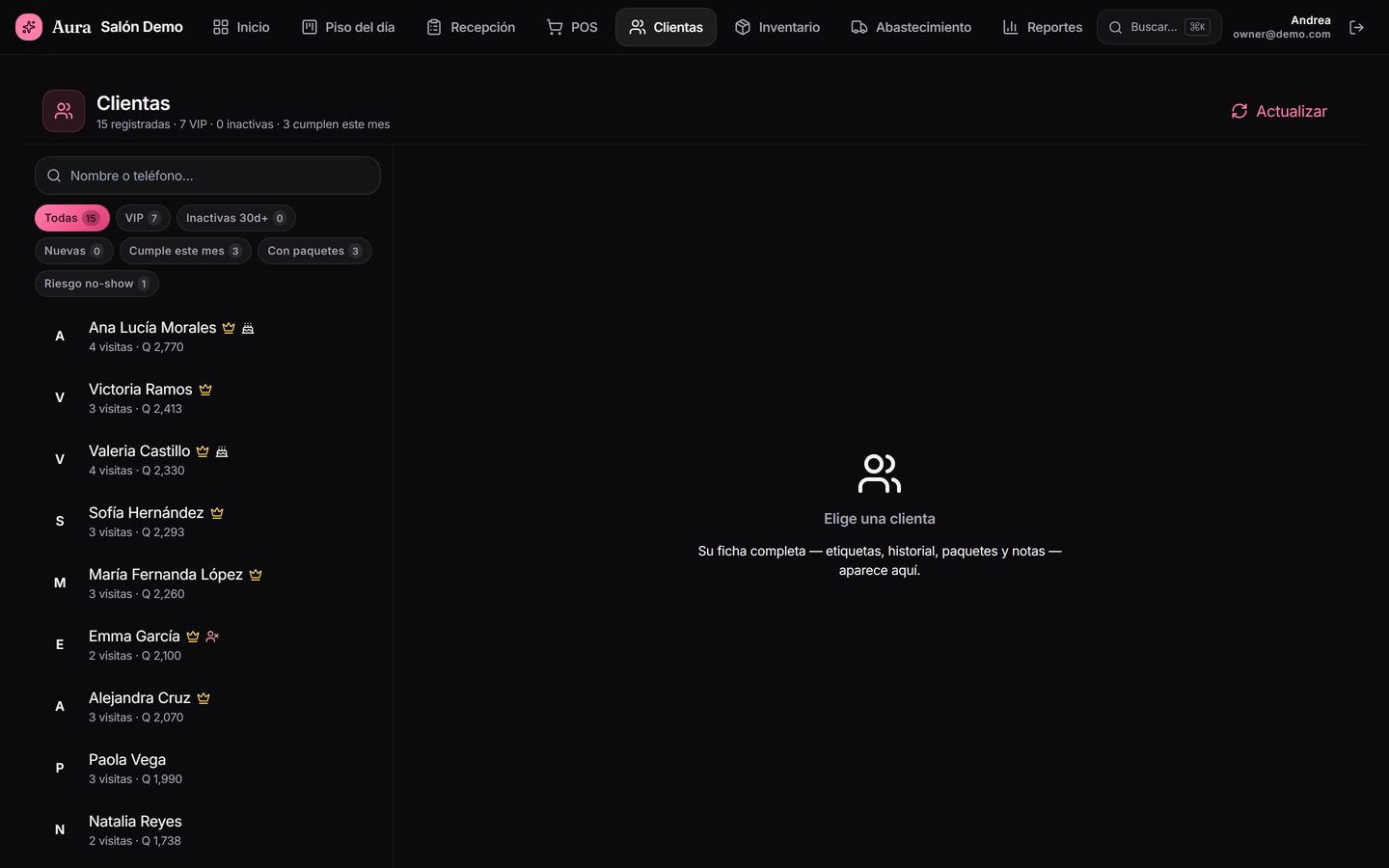This screenshot has width=1389, height=868.
Task: Click the crown icon beside Sofía Hernández
Action: [217, 513]
